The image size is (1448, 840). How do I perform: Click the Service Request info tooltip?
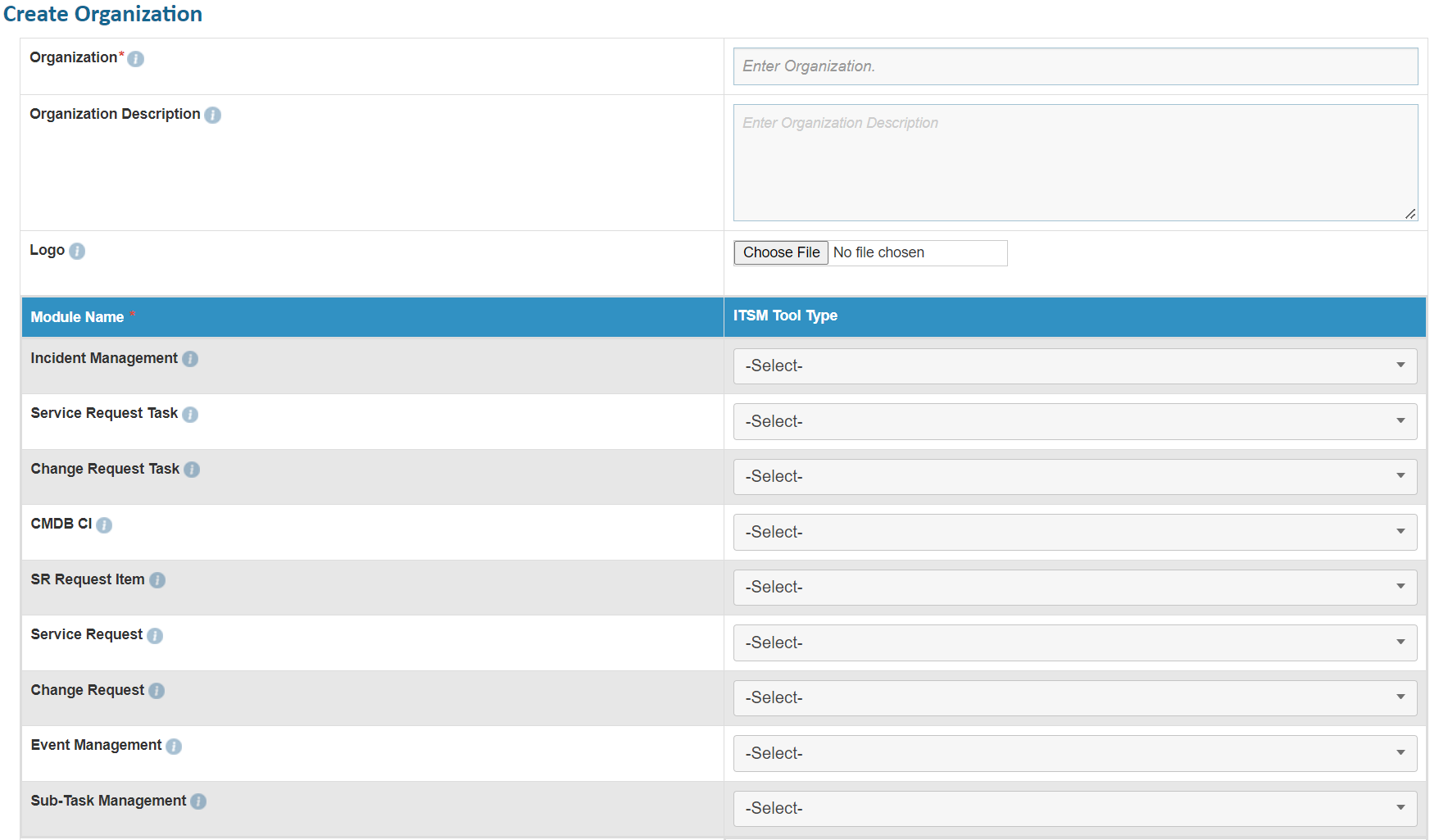pyautogui.click(x=155, y=635)
